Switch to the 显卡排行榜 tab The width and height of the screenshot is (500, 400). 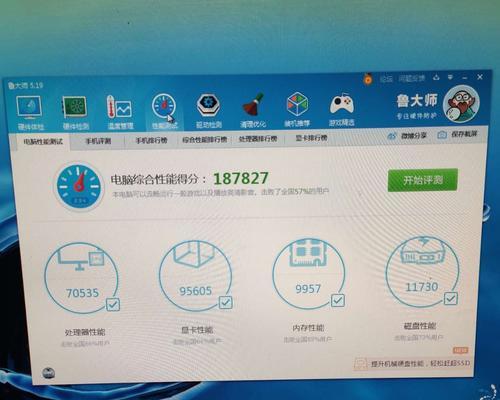(311, 138)
